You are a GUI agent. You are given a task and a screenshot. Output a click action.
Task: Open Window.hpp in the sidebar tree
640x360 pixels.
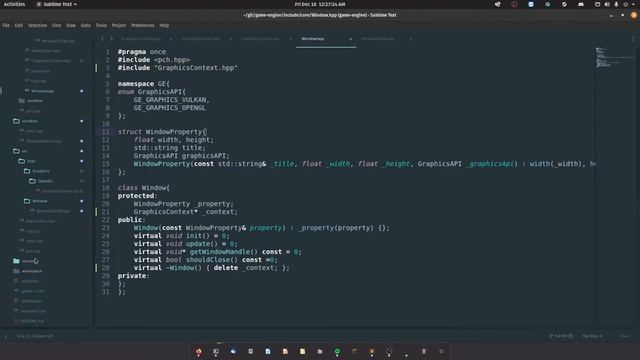pos(42,91)
